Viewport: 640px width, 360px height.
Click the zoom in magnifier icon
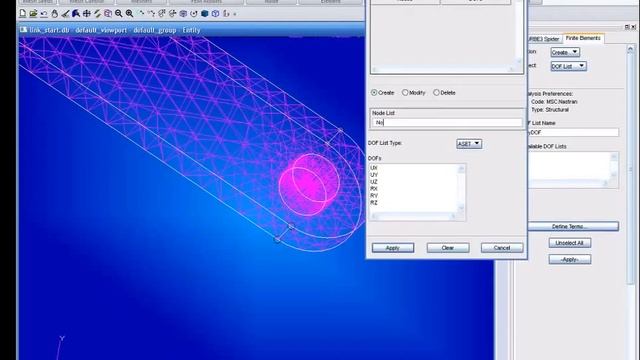pyautogui.click(x=129, y=14)
